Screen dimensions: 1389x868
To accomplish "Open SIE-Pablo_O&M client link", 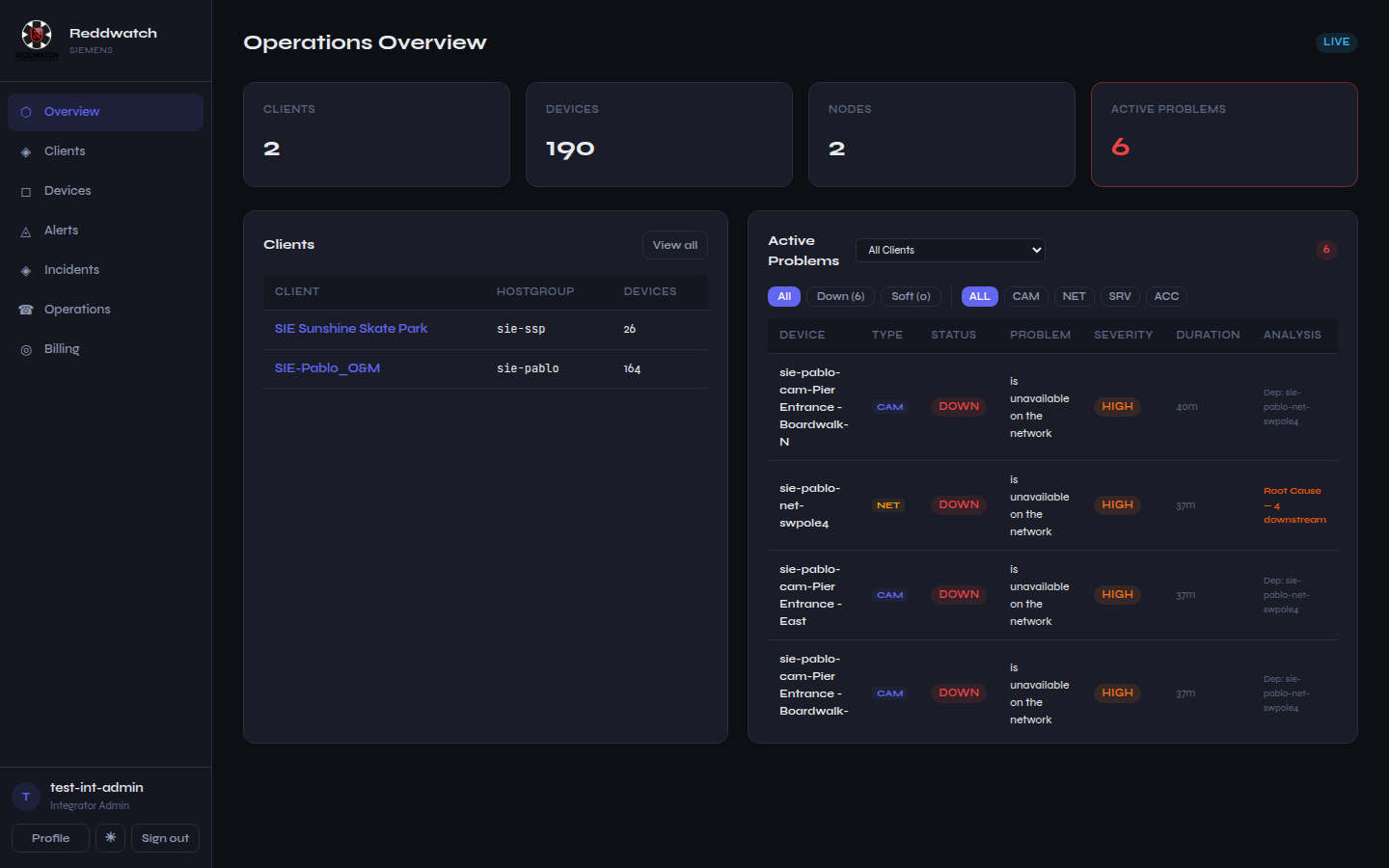I will [327, 368].
